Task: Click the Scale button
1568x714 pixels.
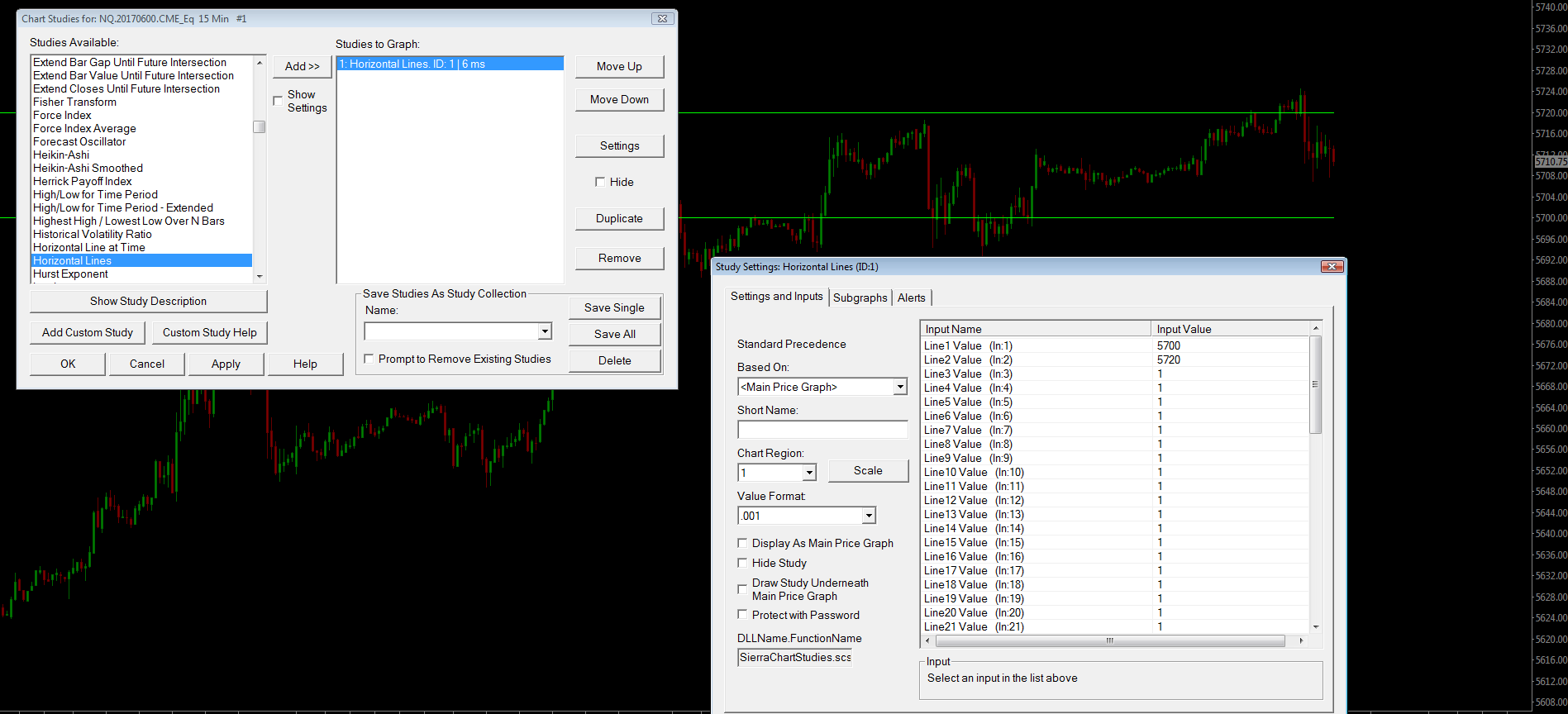Action: (x=868, y=470)
